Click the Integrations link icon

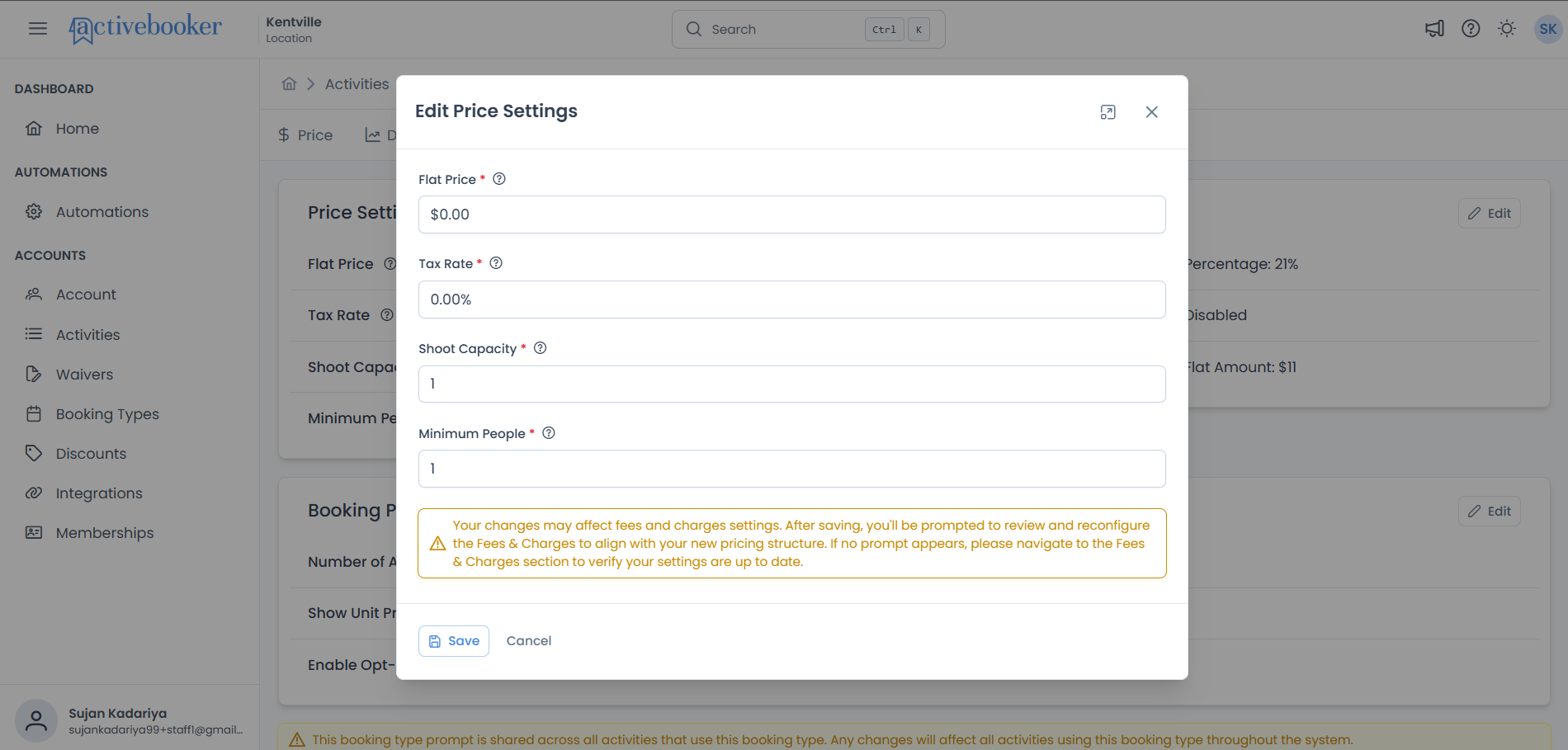[x=34, y=493]
